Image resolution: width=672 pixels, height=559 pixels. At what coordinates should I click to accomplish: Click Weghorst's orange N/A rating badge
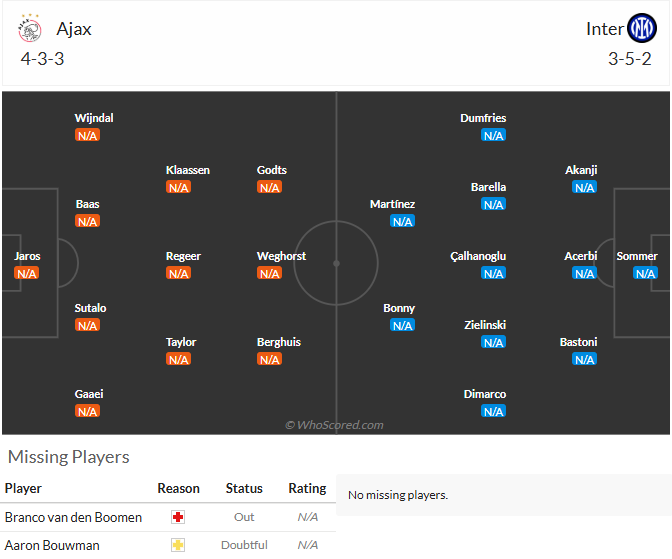pyautogui.click(x=269, y=273)
